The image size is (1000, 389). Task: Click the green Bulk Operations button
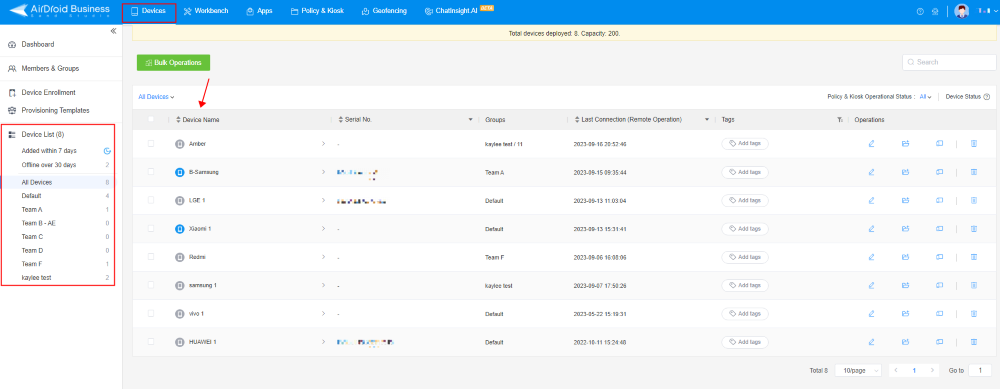[x=173, y=62]
